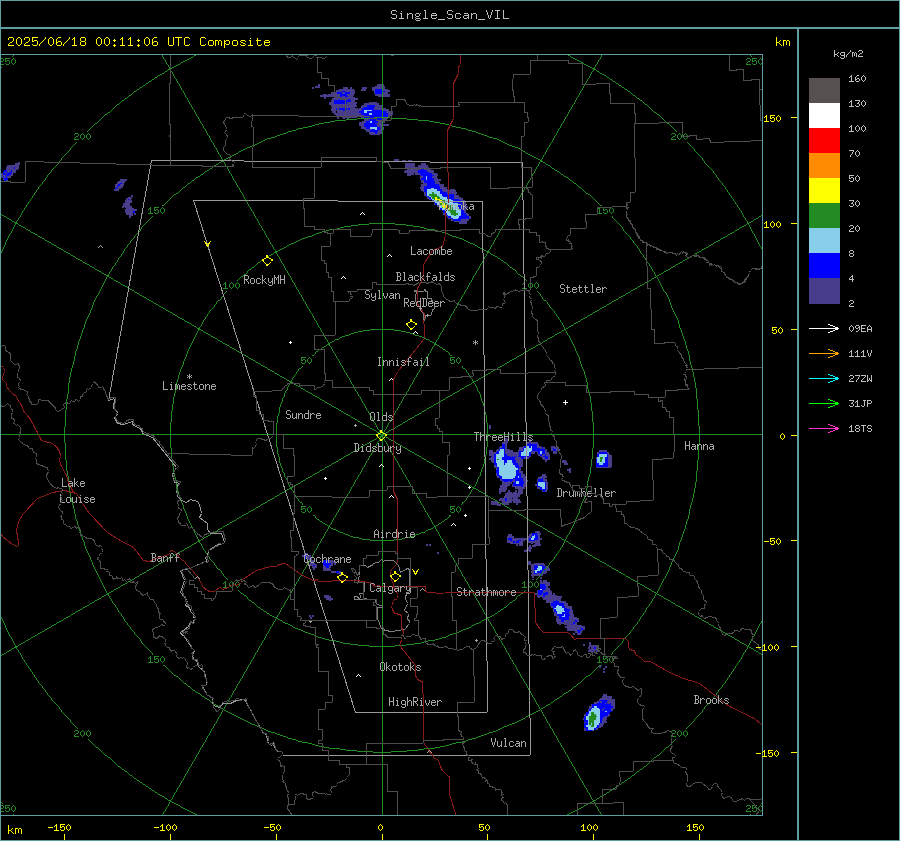This screenshot has width=900, height=841.
Task: Click the Drumheller town label
Action: (586, 493)
